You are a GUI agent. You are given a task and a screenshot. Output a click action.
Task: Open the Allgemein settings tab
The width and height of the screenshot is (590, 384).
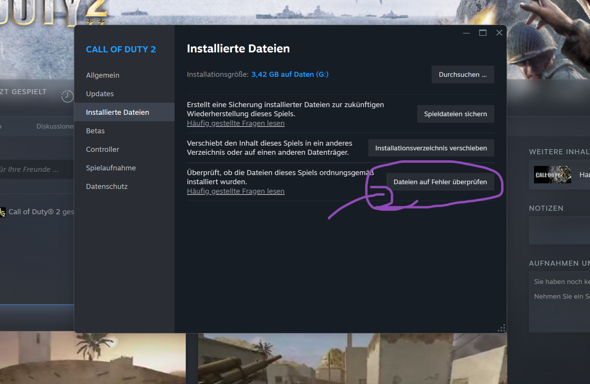coord(102,75)
